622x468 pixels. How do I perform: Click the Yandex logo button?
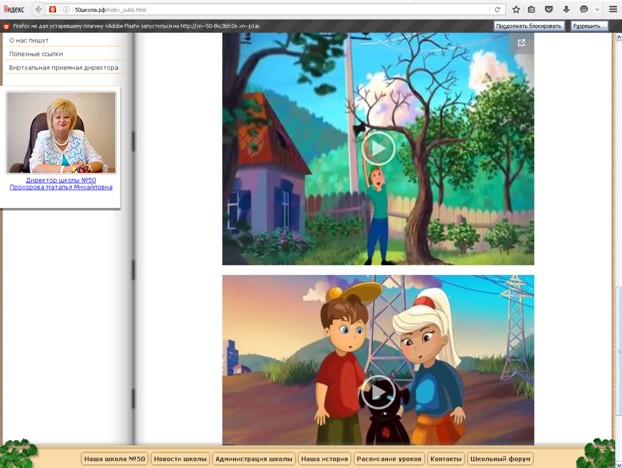(x=14, y=10)
